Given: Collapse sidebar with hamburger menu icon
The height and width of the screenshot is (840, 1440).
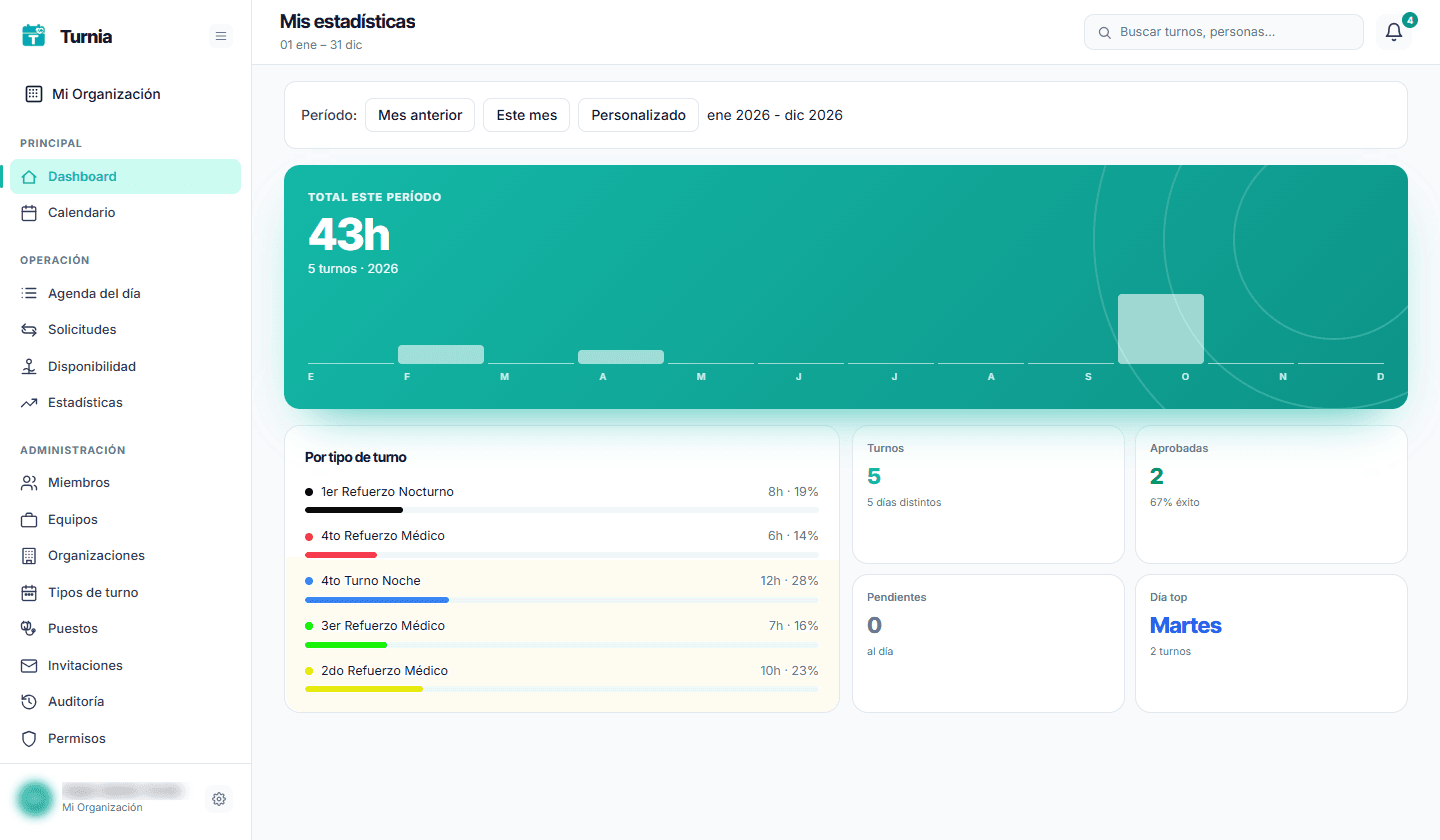Looking at the screenshot, I should [221, 36].
